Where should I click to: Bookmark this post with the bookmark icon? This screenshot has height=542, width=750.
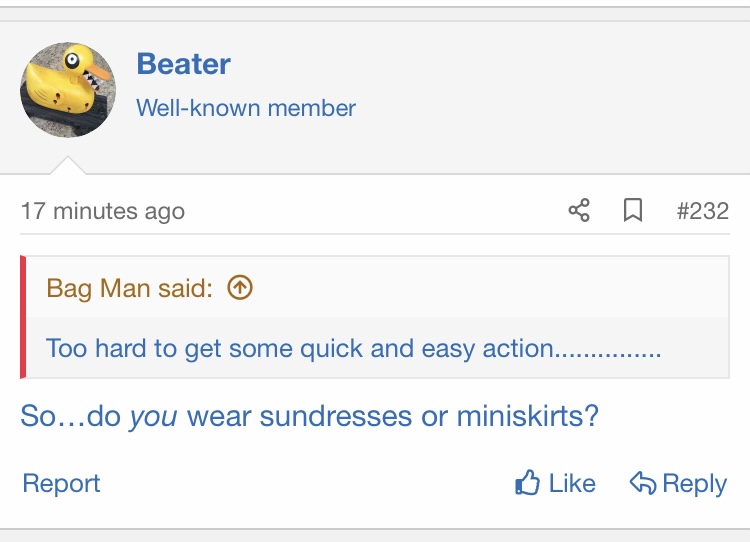pyautogui.click(x=632, y=211)
